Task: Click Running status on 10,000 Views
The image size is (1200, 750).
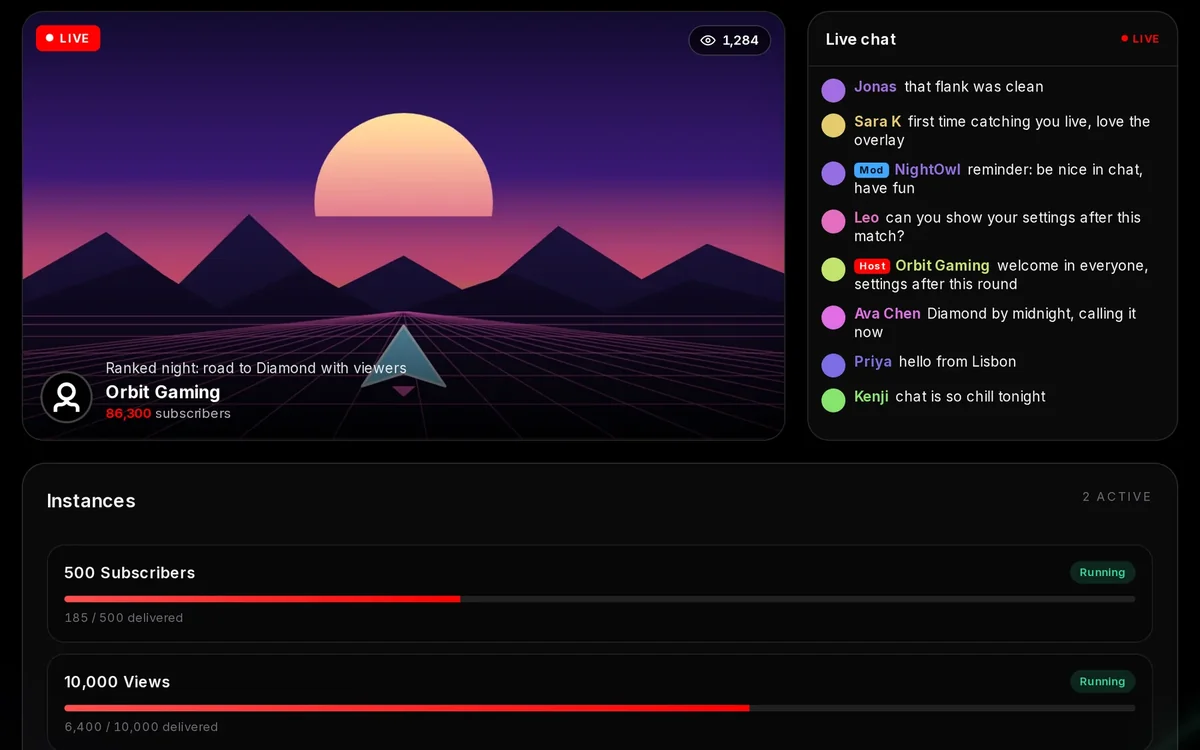Action: [1102, 682]
